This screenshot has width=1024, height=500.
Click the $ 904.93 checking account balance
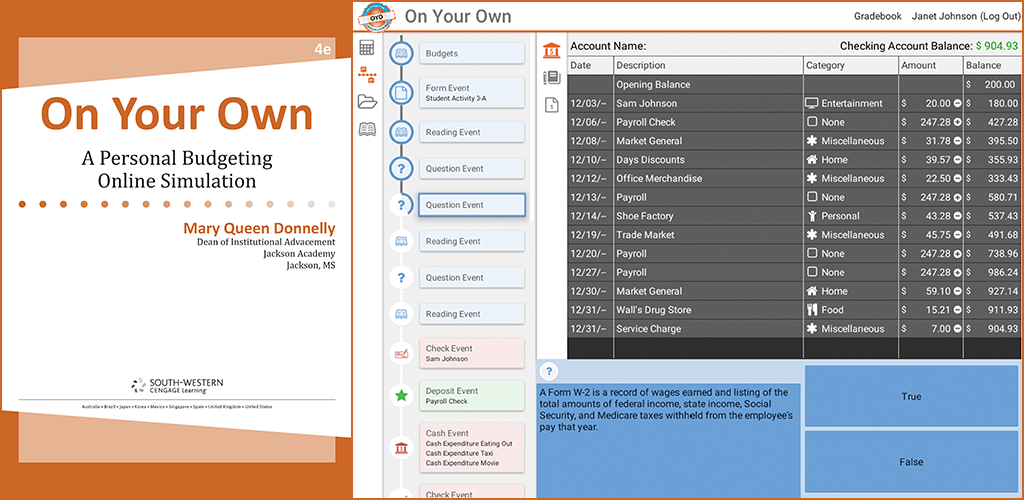(997, 46)
